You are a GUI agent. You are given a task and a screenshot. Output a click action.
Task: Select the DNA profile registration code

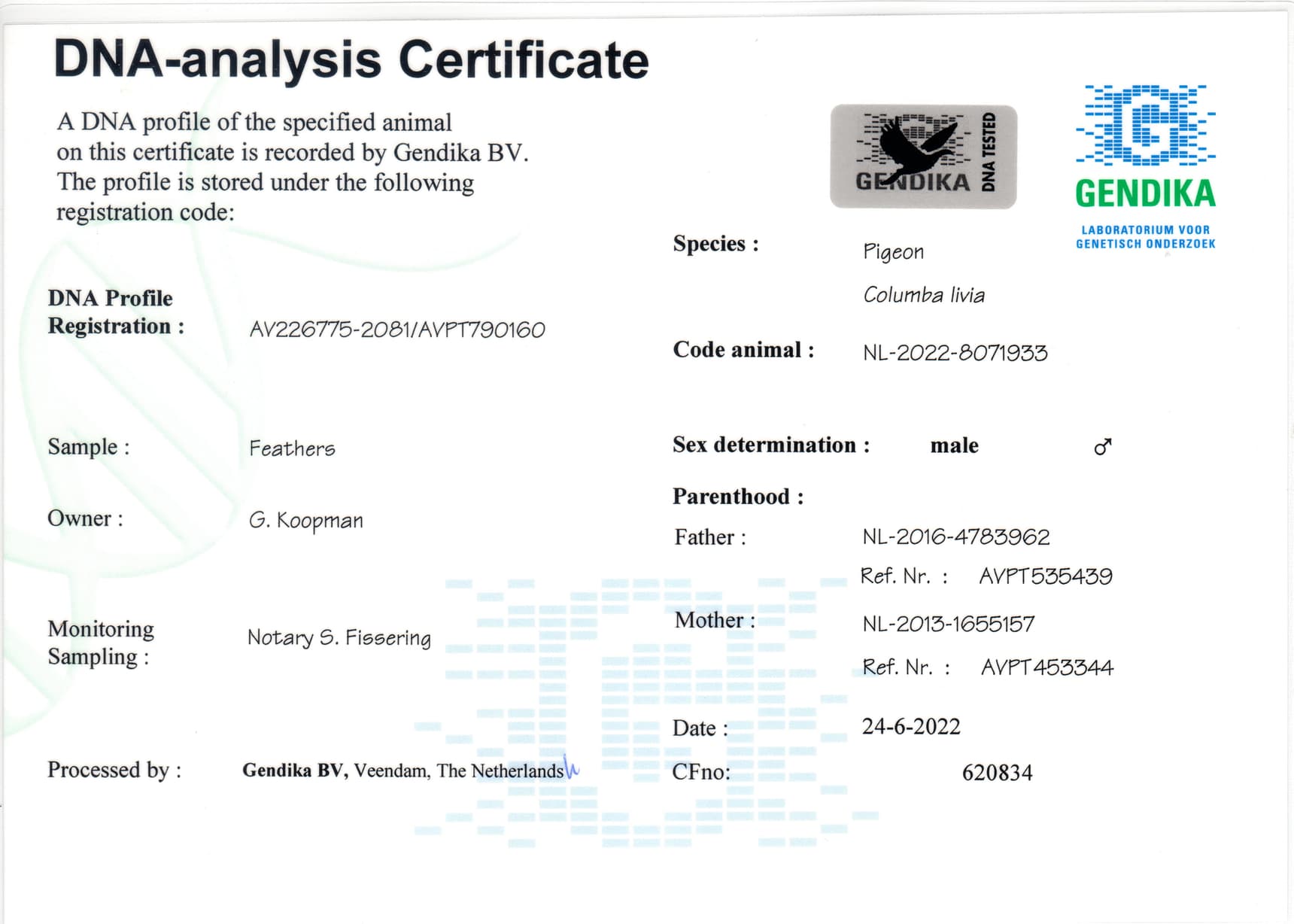[x=397, y=330]
